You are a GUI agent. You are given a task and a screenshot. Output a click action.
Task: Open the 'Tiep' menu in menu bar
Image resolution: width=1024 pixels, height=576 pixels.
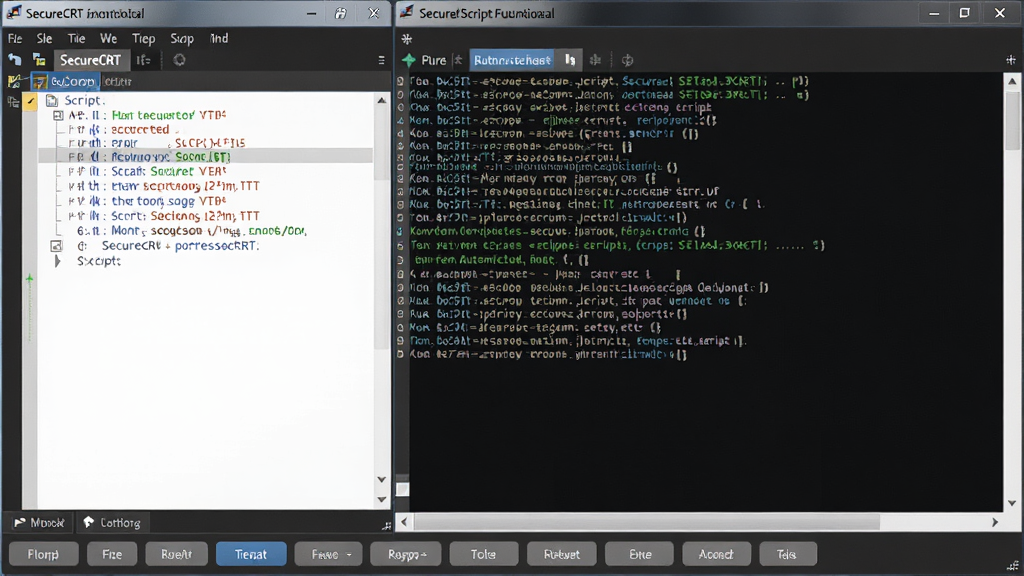point(144,39)
